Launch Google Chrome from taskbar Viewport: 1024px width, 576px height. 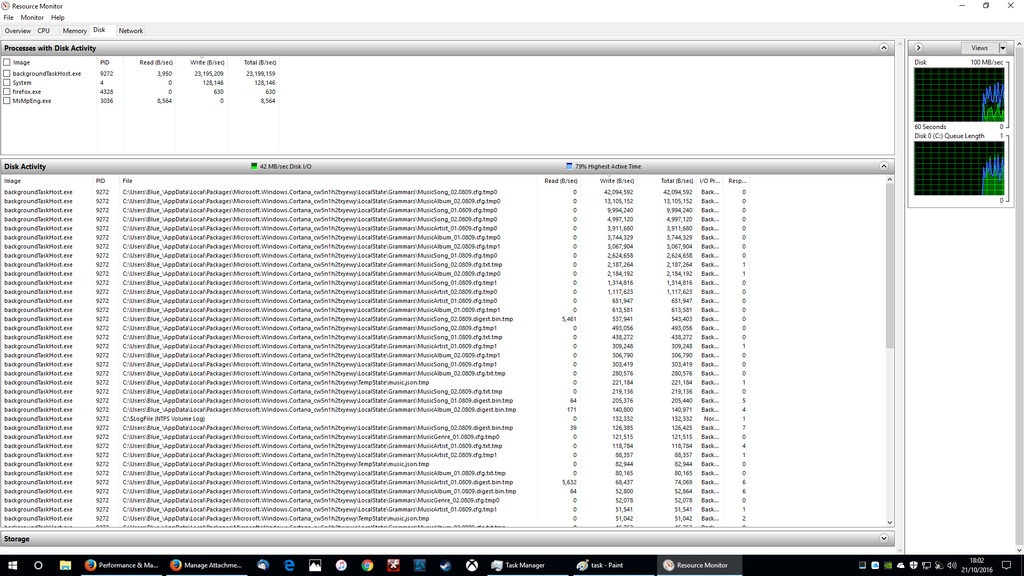coord(367,566)
